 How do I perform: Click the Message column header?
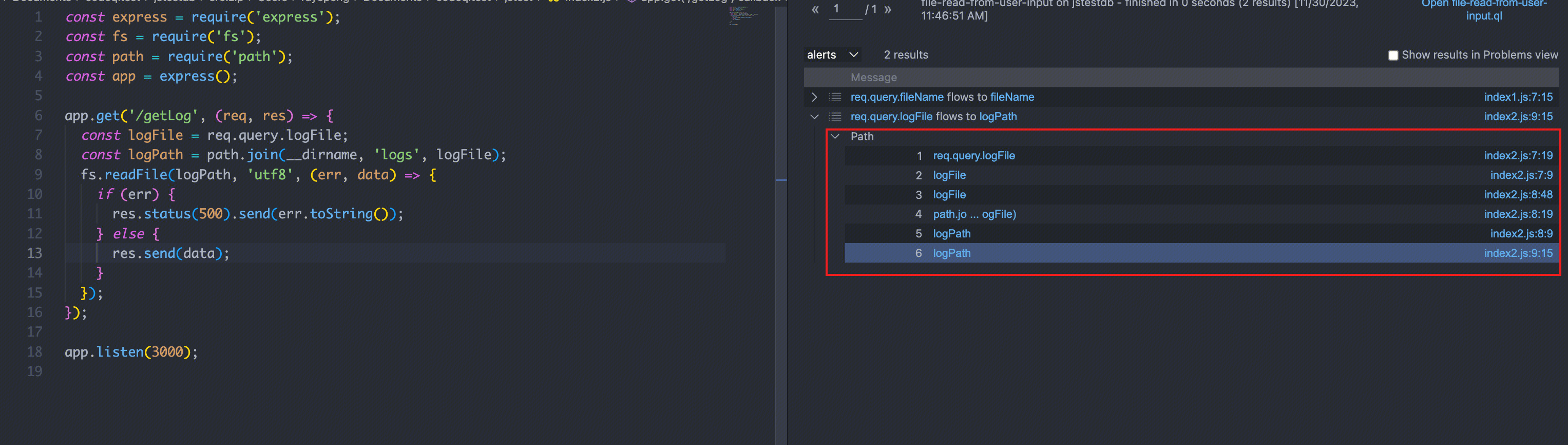[x=873, y=78]
